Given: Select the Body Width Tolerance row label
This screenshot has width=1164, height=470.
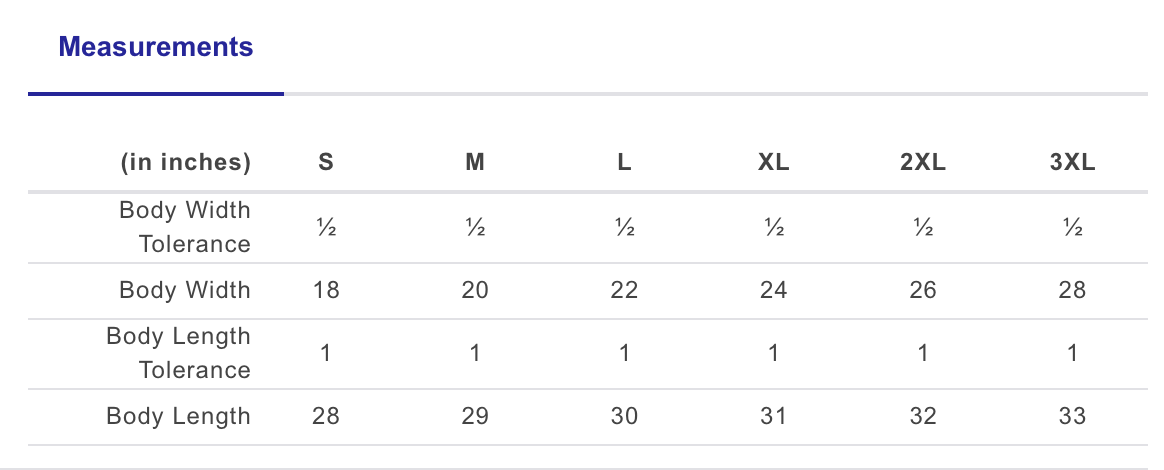Looking at the screenshot, I should point(185,227).
